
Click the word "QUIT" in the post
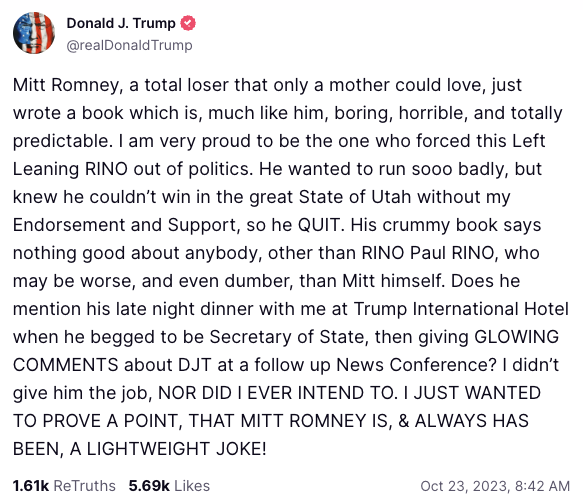[x=319, y=225]
